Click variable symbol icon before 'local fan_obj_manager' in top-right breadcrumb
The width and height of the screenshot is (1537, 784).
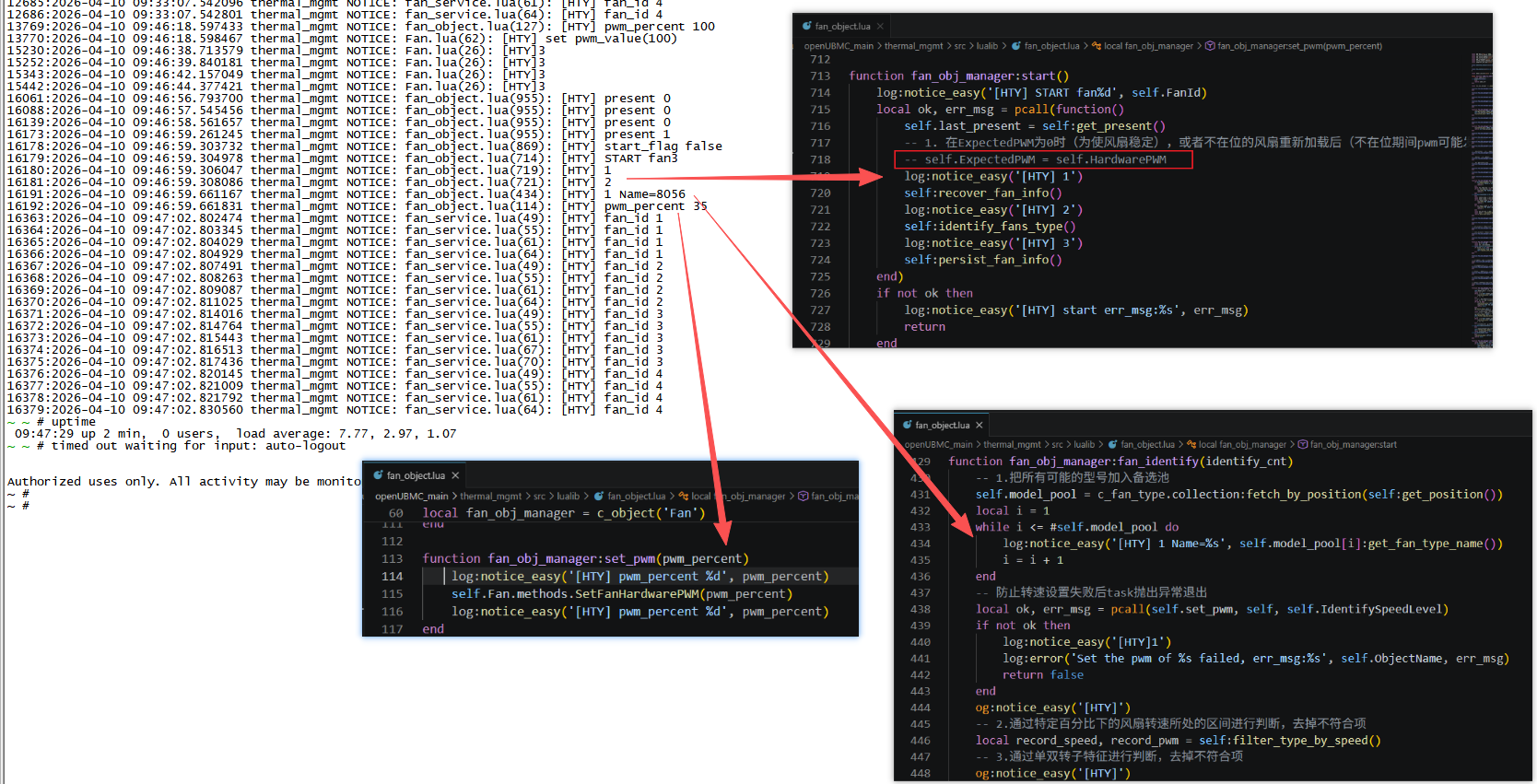1097,46
